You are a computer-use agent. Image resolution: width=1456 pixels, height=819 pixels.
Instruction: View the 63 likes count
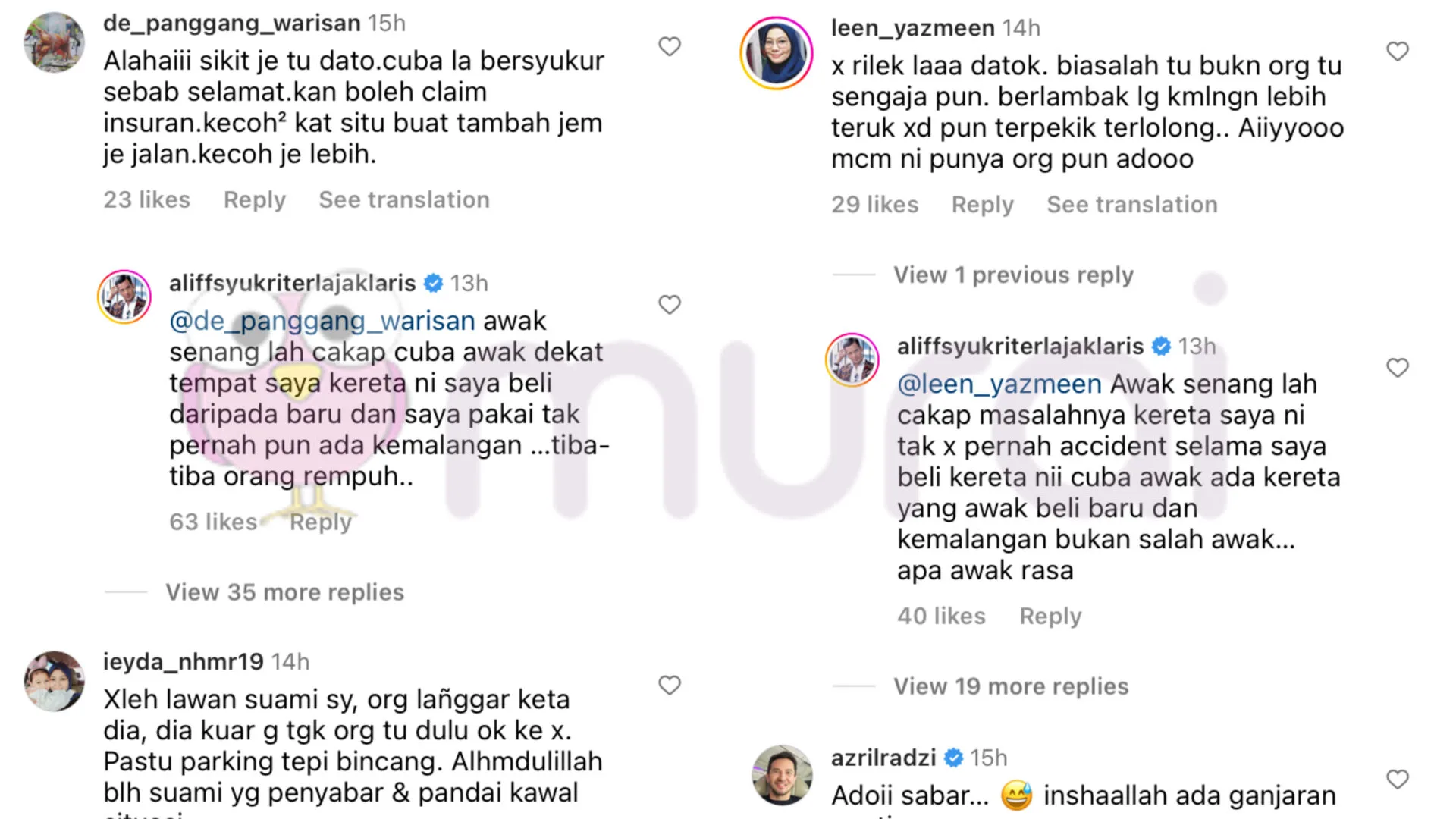(213, 522)
